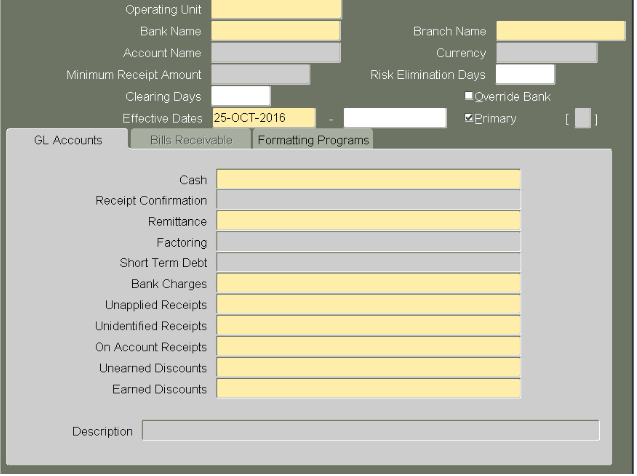This screenshot has width=637, height=476.
Task: Click the Unapplied Receipts account field
Action: (x=368, y=305)
